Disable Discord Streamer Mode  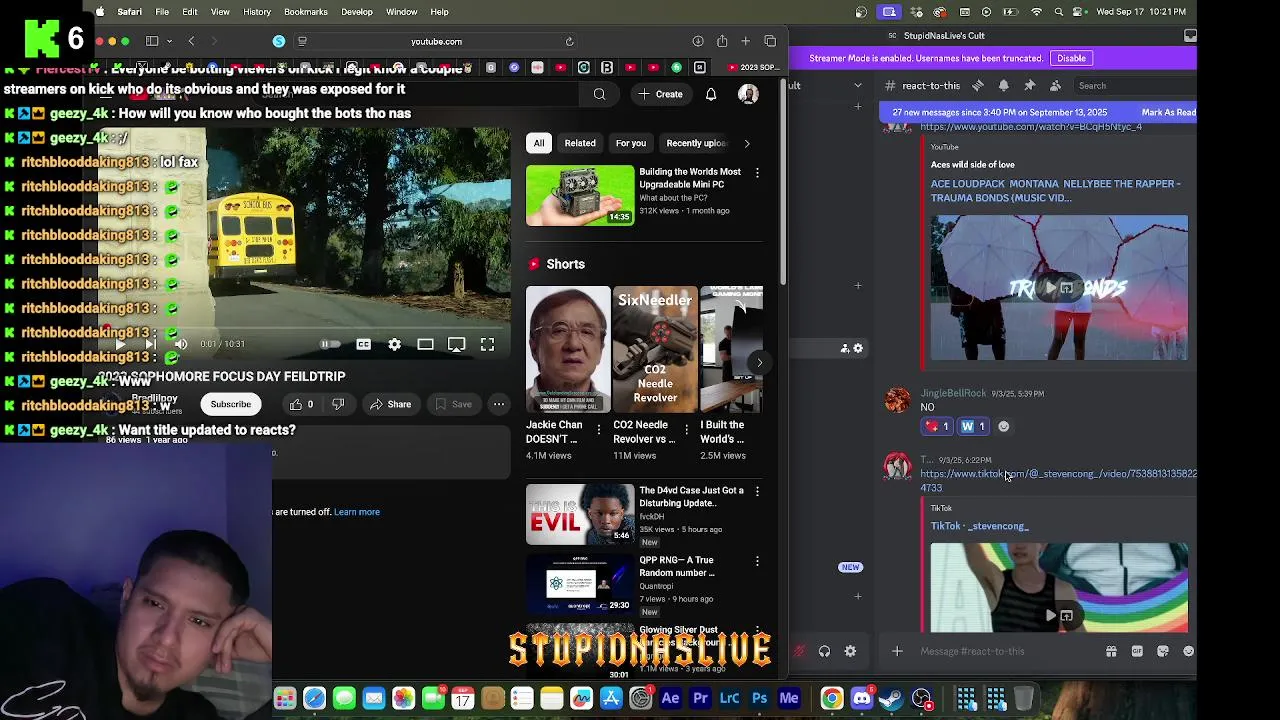pos(1071,58)
